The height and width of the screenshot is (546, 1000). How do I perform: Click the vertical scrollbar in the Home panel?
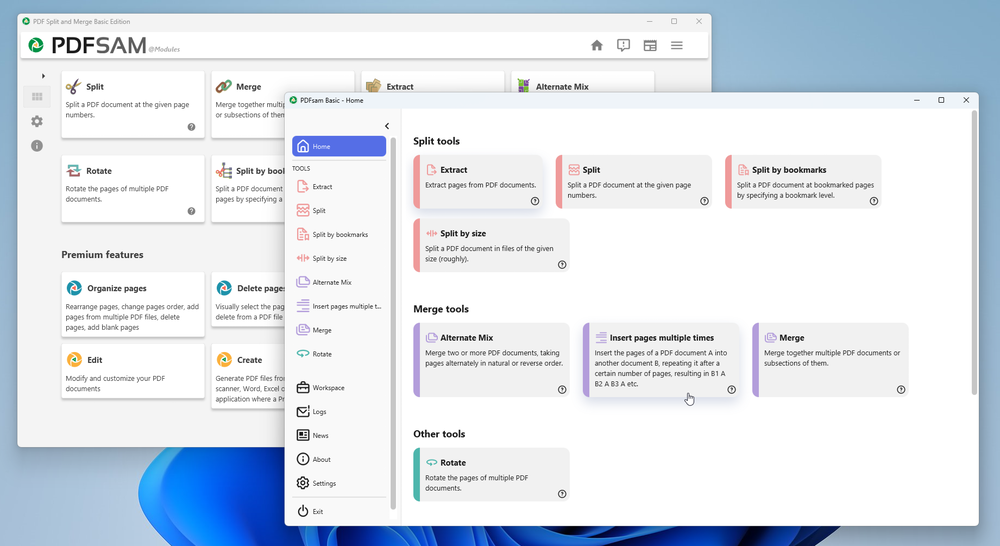pyautogui.click(x=974, y=250)
